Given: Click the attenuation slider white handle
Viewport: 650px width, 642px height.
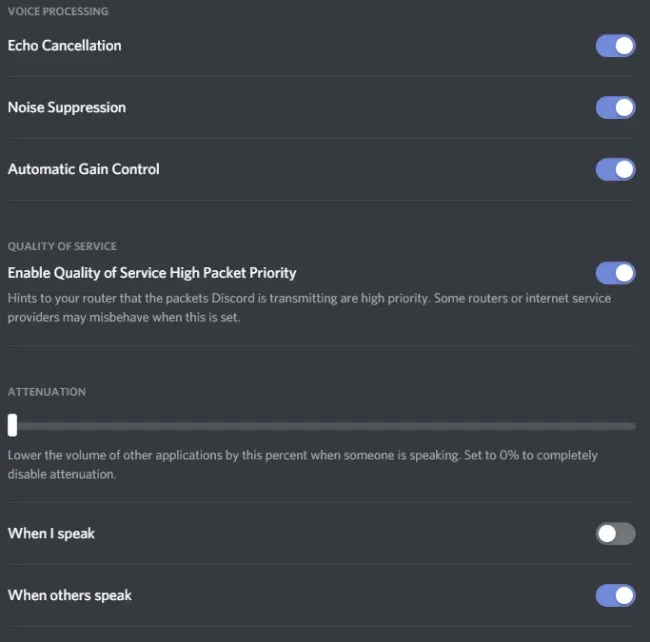Looking at the screenshot, I should (x=12, y=425).
